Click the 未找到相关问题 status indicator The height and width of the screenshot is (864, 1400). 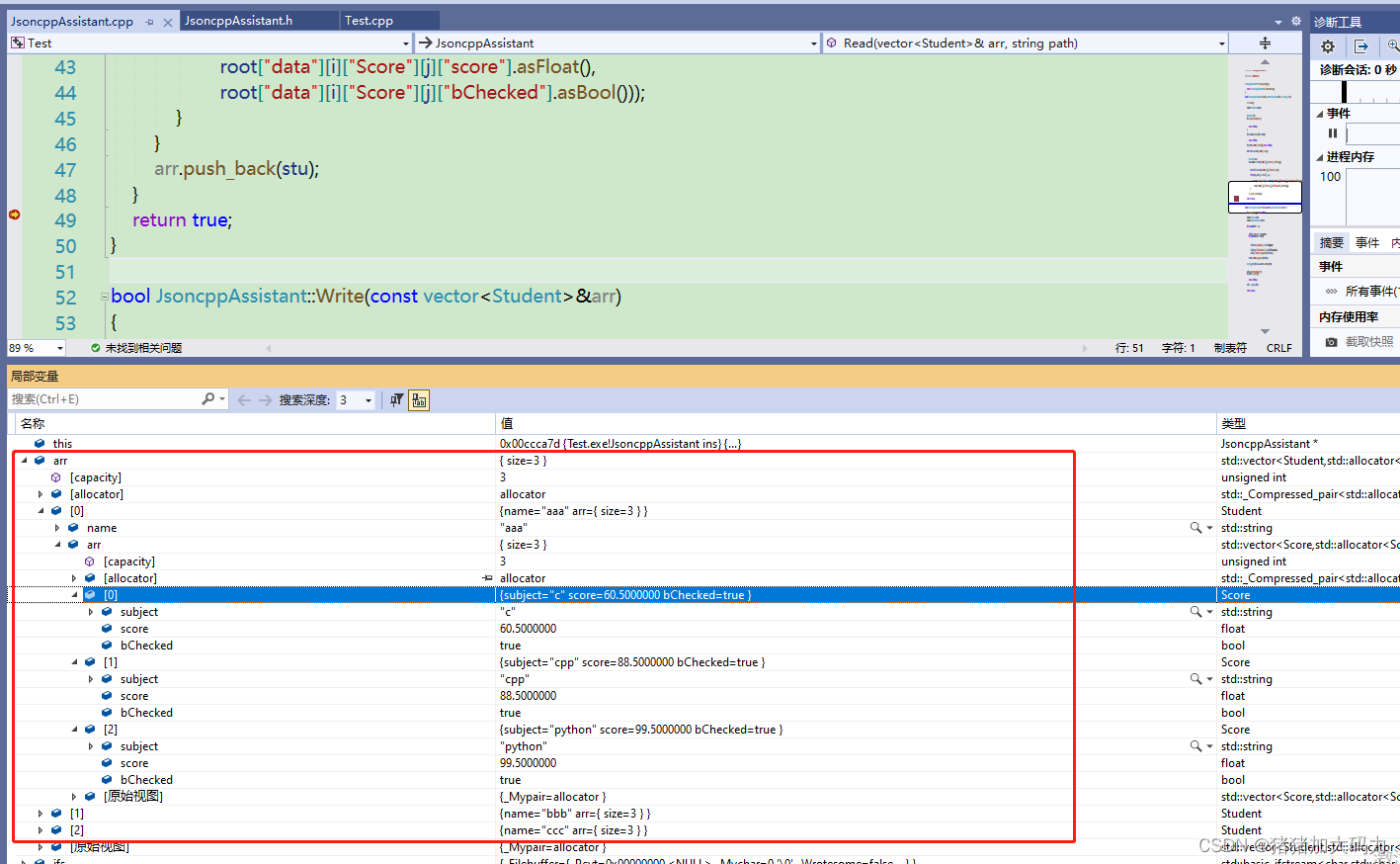136,348
